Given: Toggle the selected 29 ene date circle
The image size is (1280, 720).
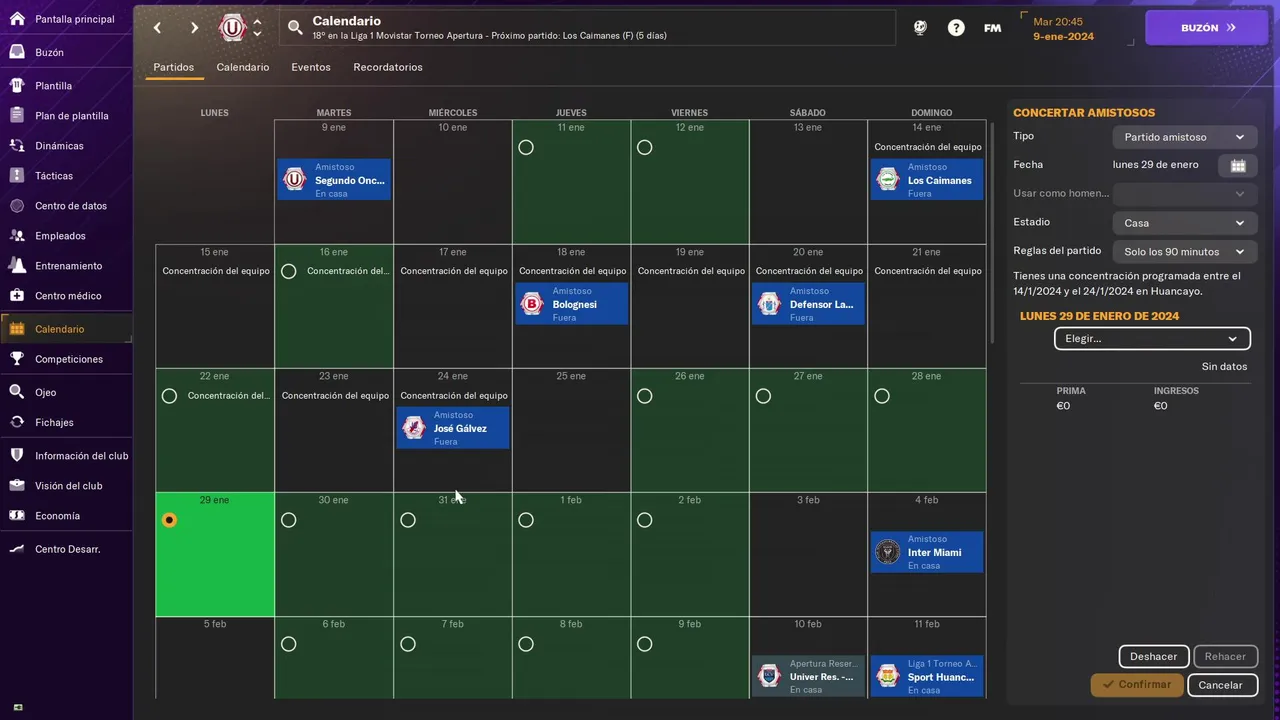Looking at the screenshot, I should 169,520.
